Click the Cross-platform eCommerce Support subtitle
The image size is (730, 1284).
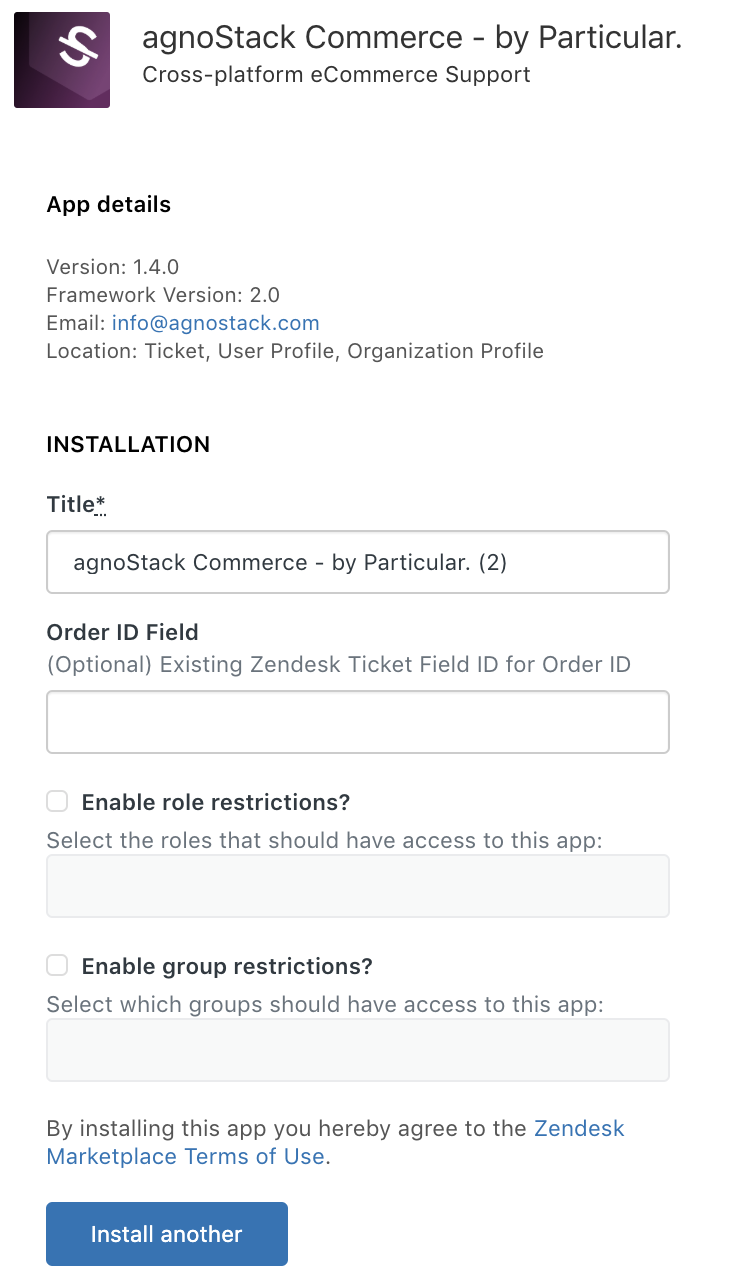pos(336,74)
